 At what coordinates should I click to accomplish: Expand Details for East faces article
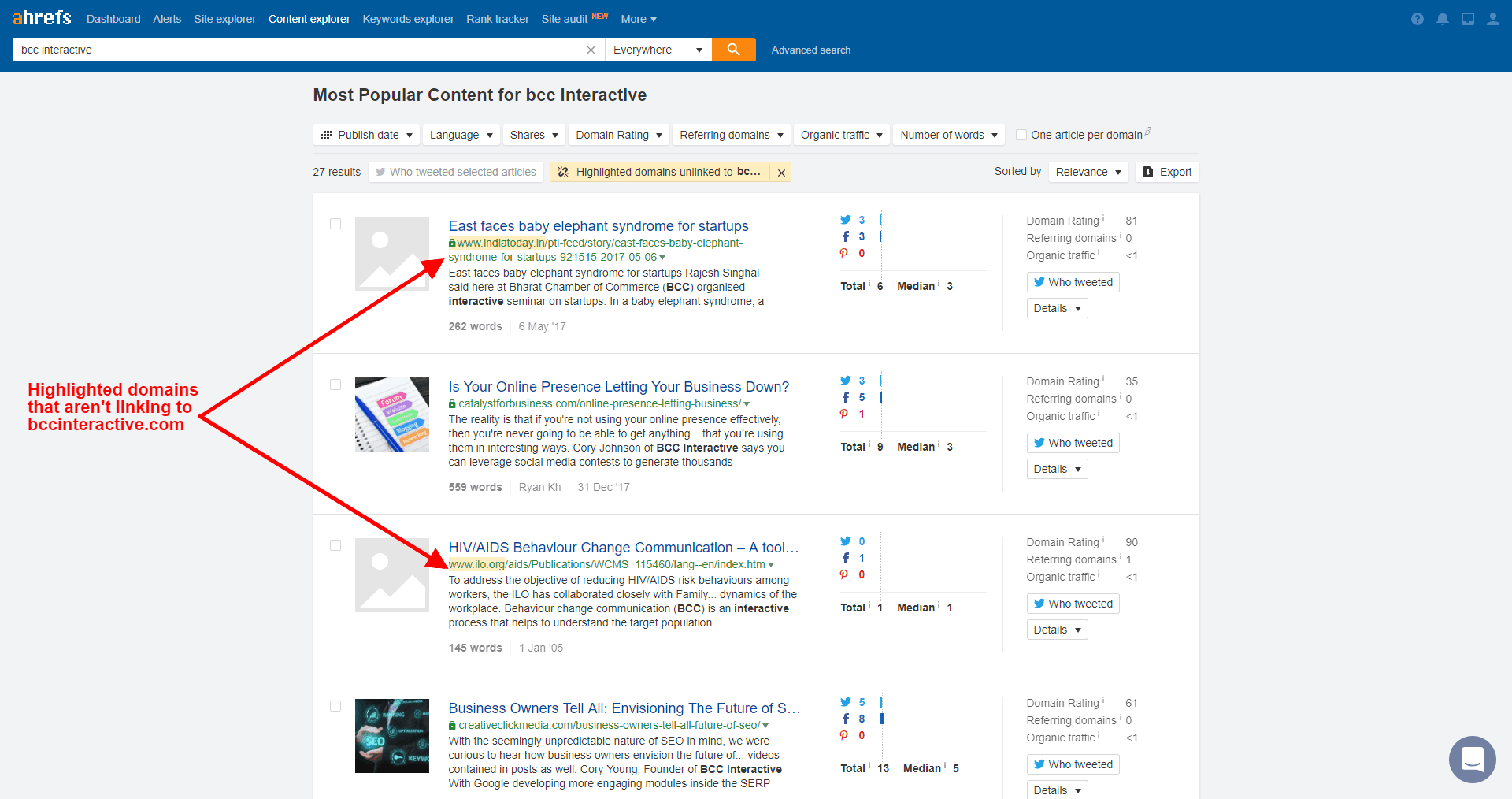click(1057, 308)
